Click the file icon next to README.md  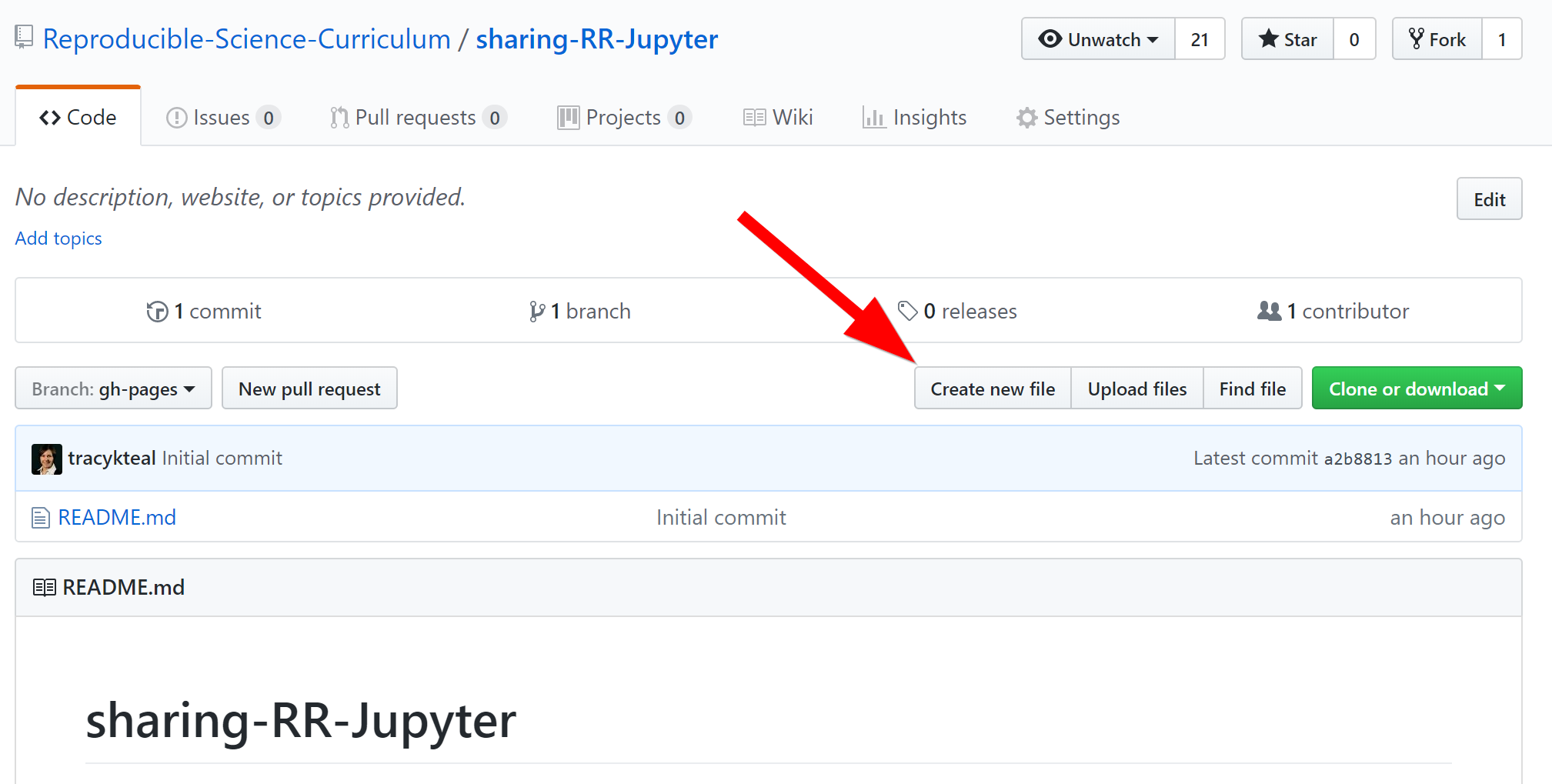pos(41,518)
